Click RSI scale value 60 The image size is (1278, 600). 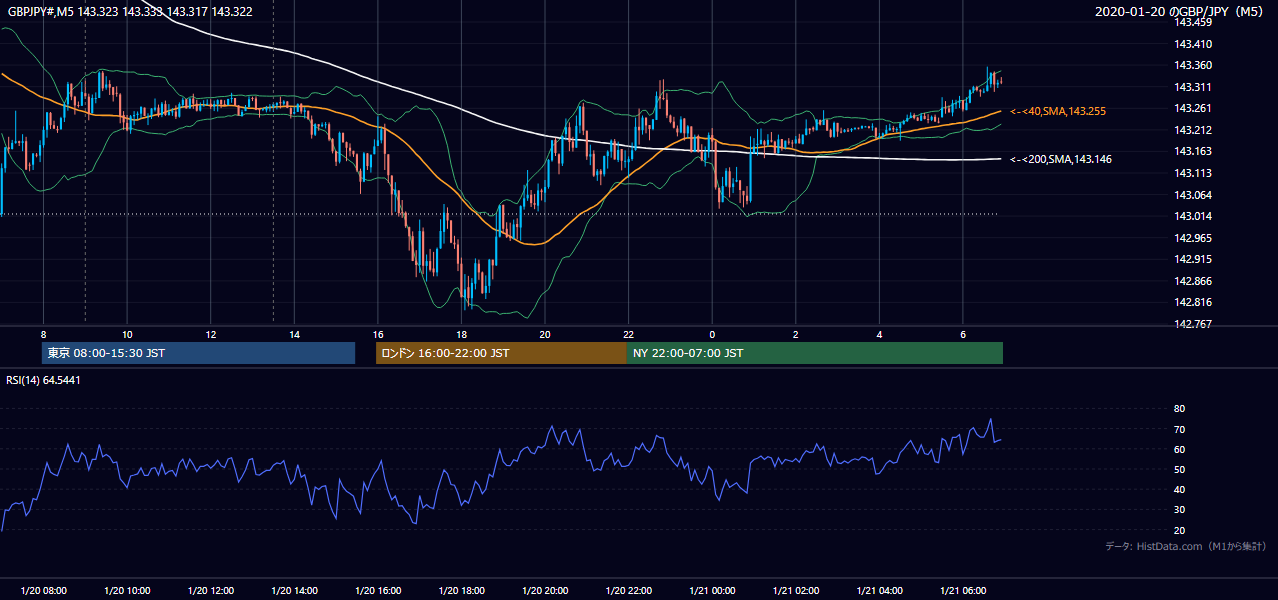tap(1179, 449)
